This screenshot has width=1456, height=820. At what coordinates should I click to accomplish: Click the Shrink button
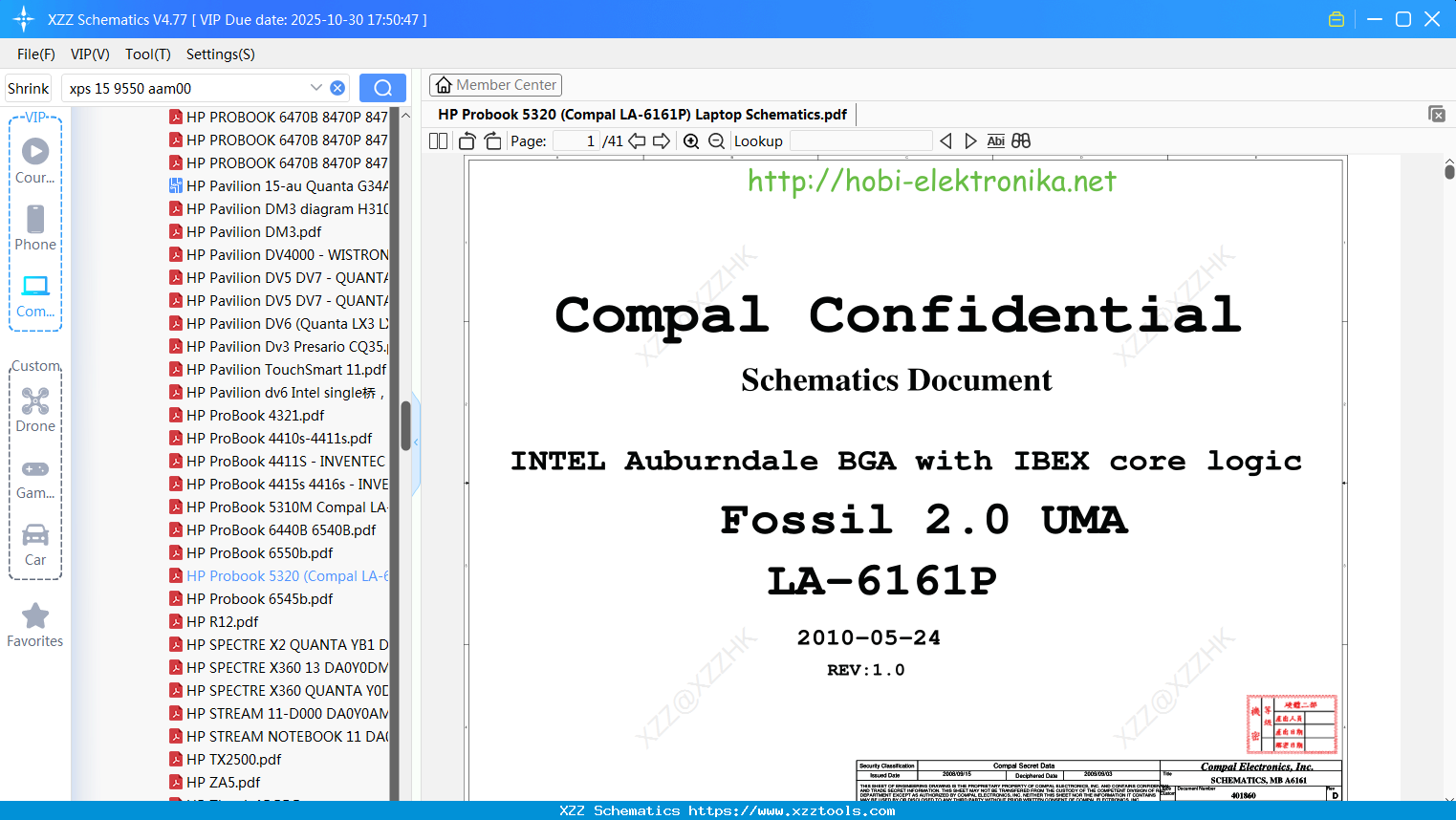(28, 88)
